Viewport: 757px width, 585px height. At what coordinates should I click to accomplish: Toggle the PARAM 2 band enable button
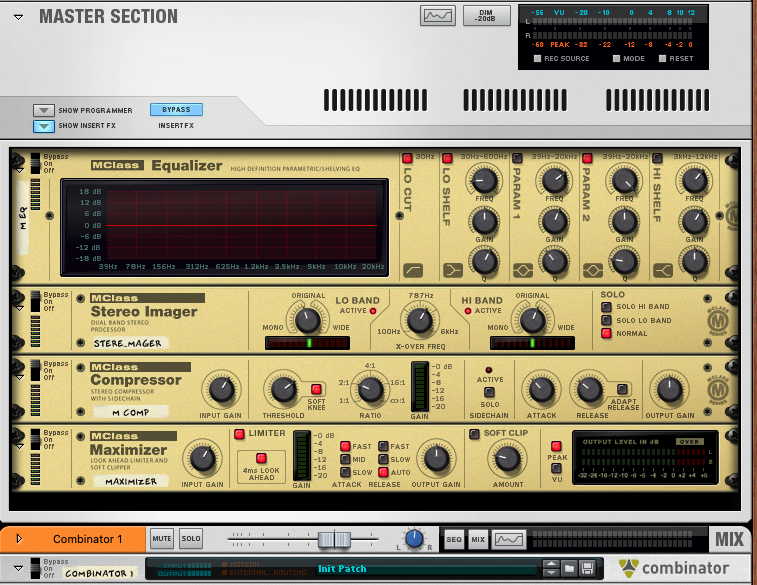point(587,158)
